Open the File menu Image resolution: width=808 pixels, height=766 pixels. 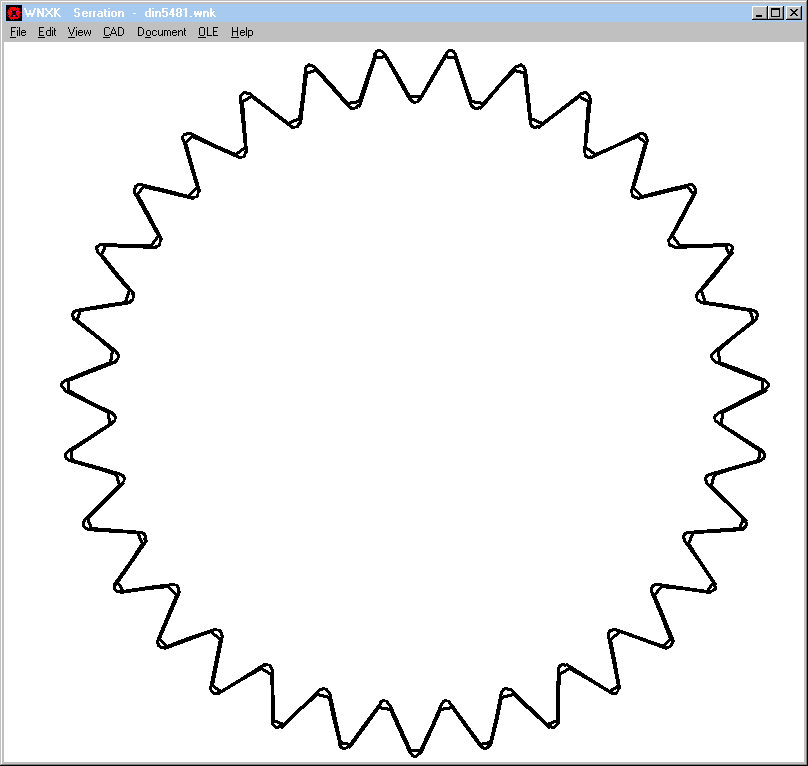(18, 32)
